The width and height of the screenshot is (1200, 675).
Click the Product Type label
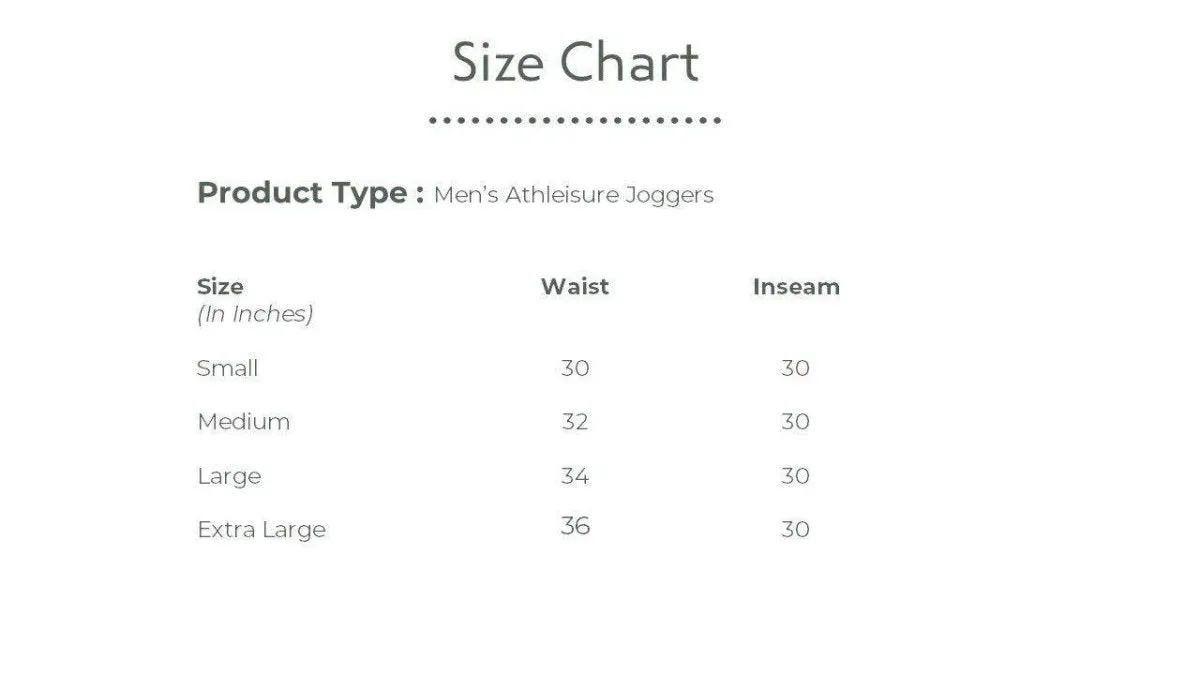click(310, 193)
